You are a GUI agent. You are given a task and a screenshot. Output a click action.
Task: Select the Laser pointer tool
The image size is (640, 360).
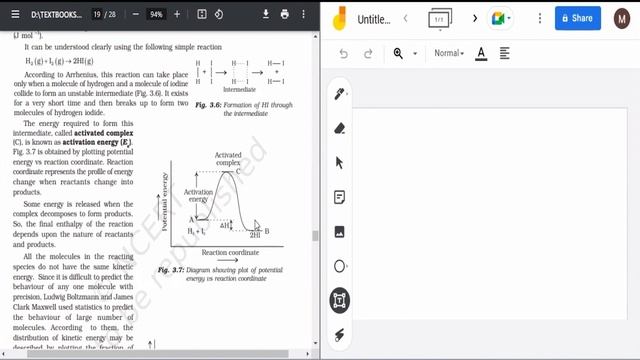pos(340,335)
